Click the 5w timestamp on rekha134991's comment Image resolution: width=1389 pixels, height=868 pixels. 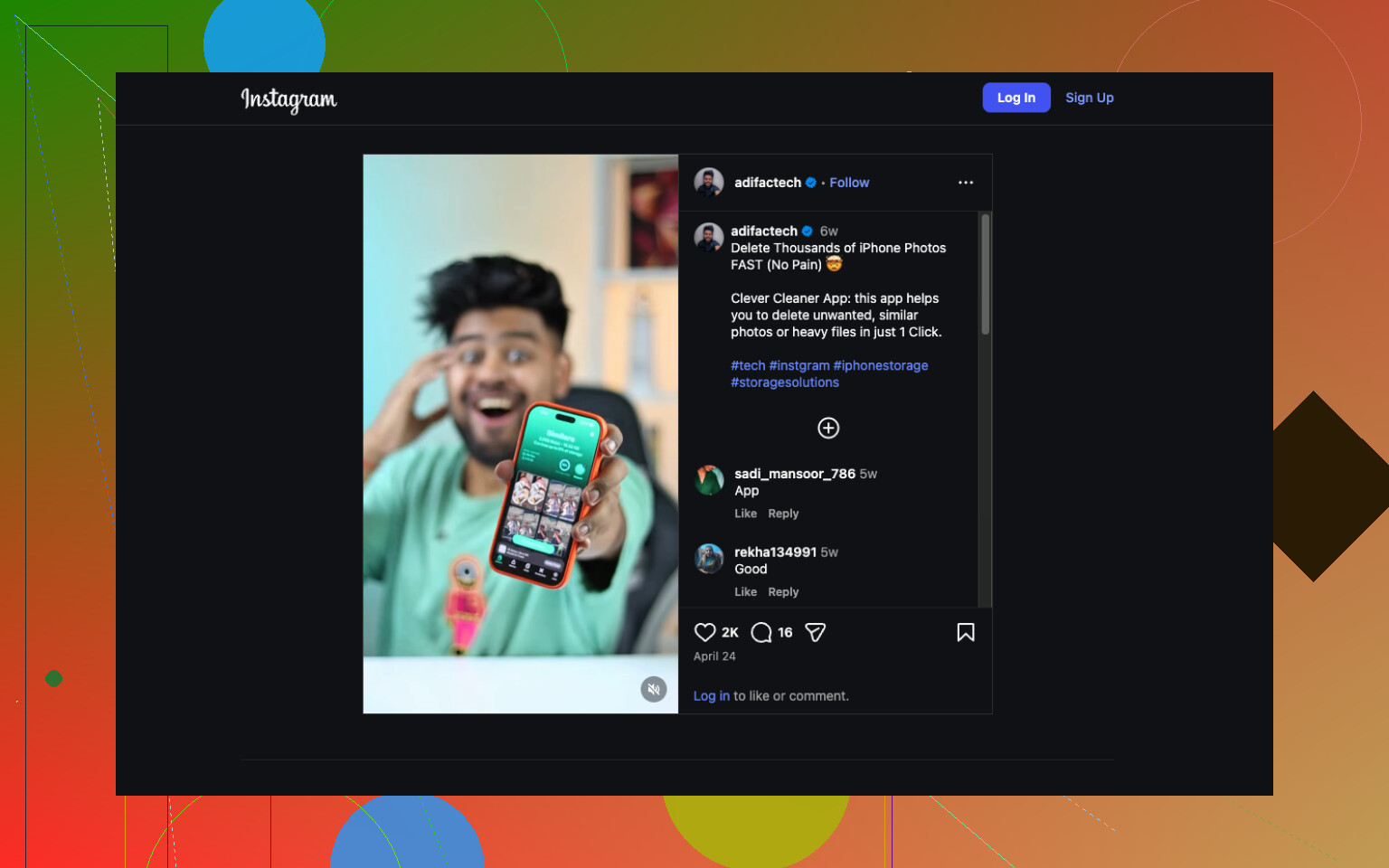click(829, 552)
